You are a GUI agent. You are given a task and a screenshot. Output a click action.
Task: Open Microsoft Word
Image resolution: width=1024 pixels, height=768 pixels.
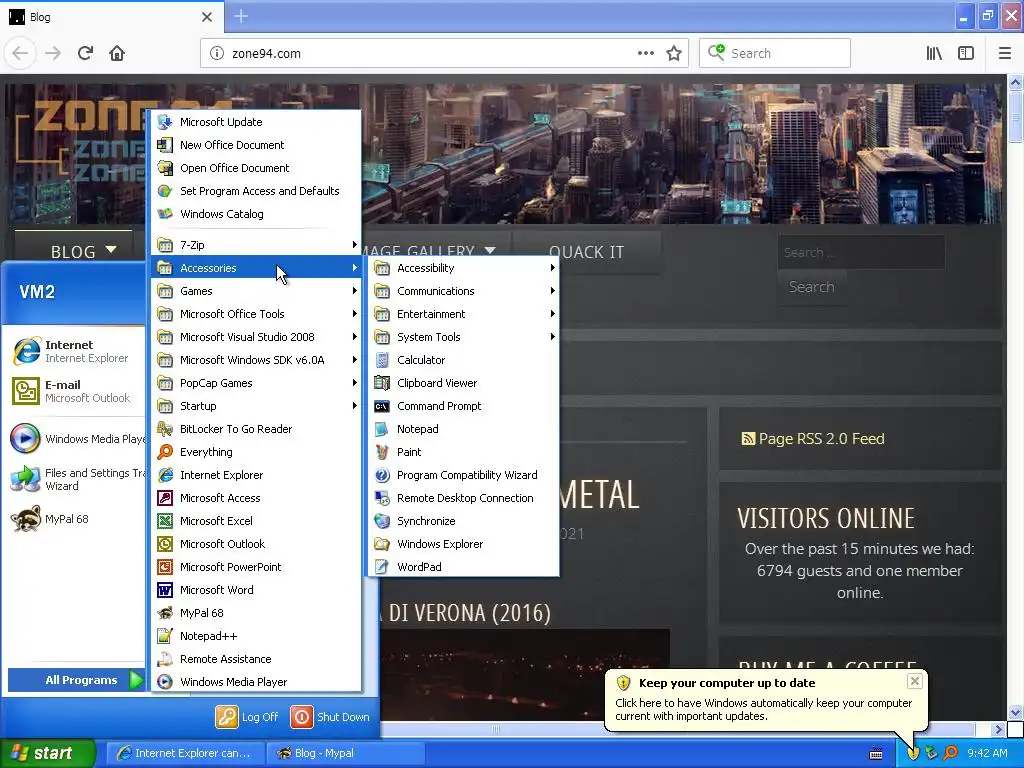(256, 590)
